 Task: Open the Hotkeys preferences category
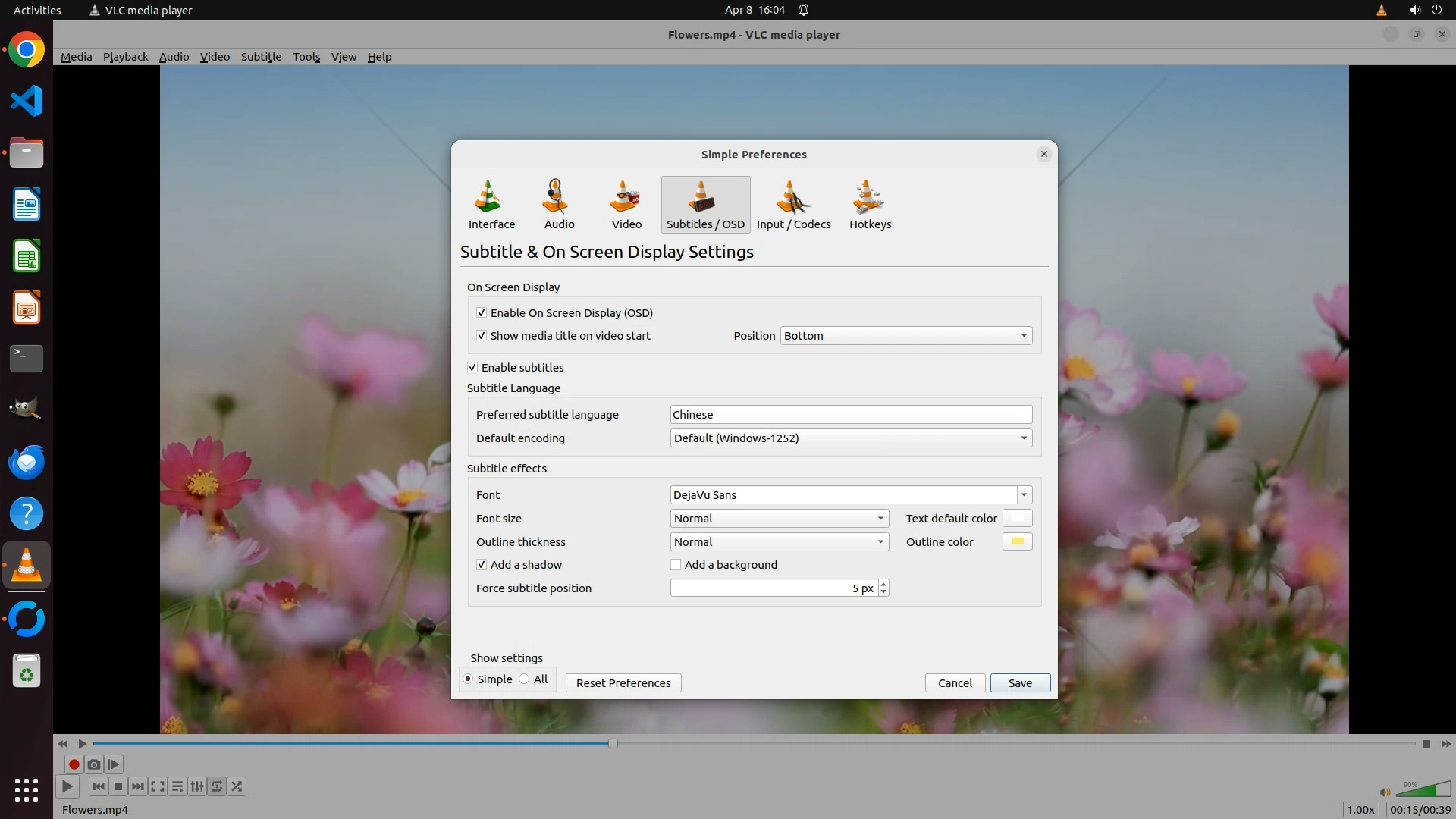coord(870,205)
